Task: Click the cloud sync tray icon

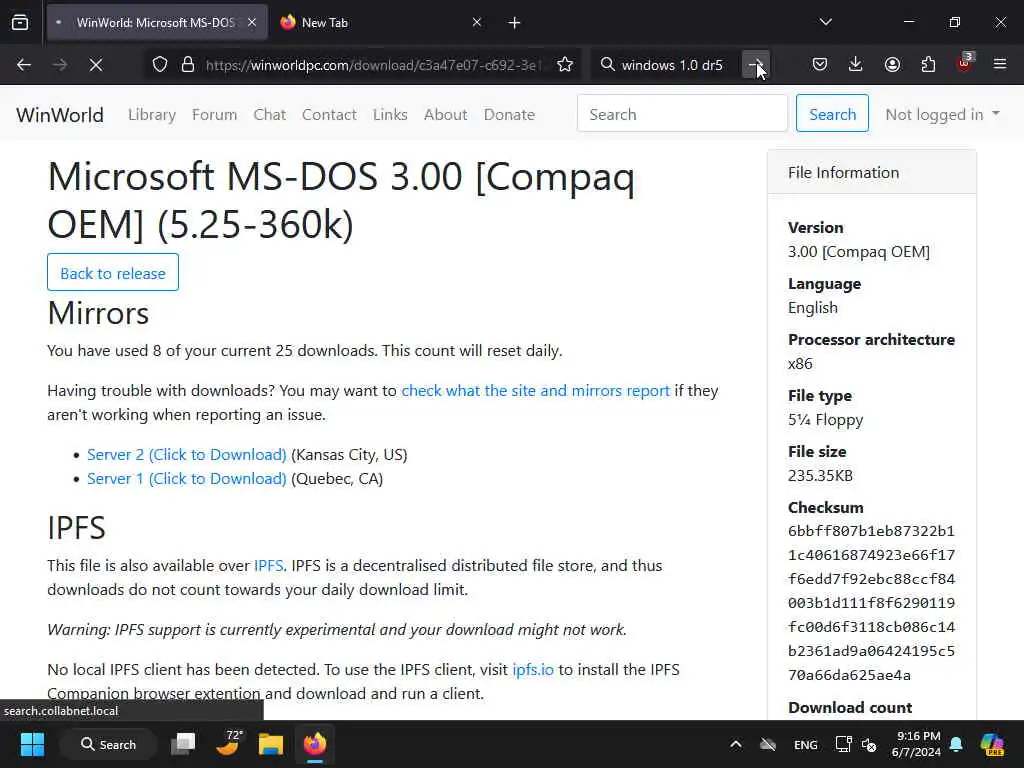Action: click(x=768, y=744)
